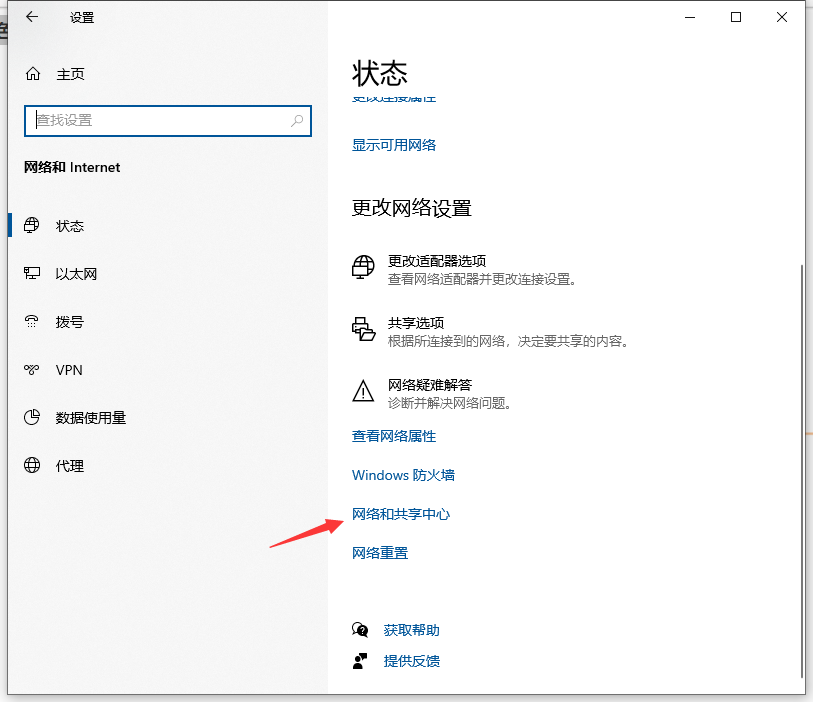
Task: Open the Home (主页) page icon
Action: (33, 74)
